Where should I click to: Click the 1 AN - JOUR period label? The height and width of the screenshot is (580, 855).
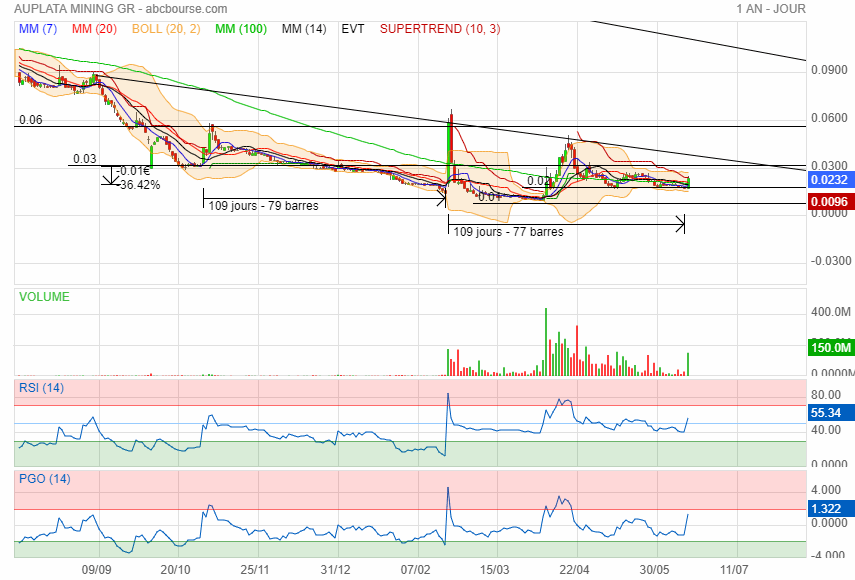(770, 9)
